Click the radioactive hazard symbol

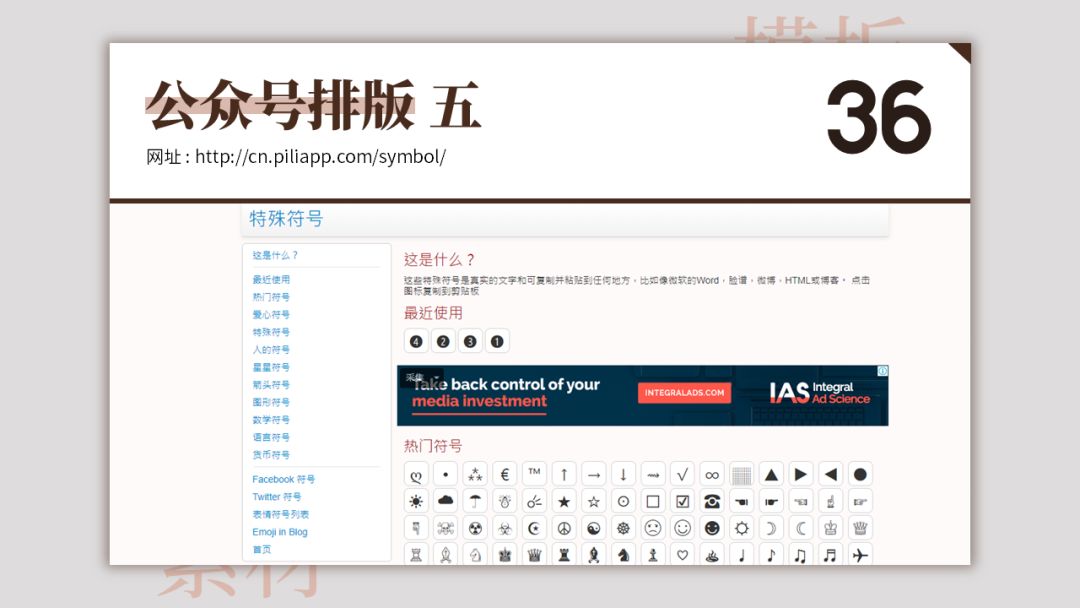[x=475, y=527]
